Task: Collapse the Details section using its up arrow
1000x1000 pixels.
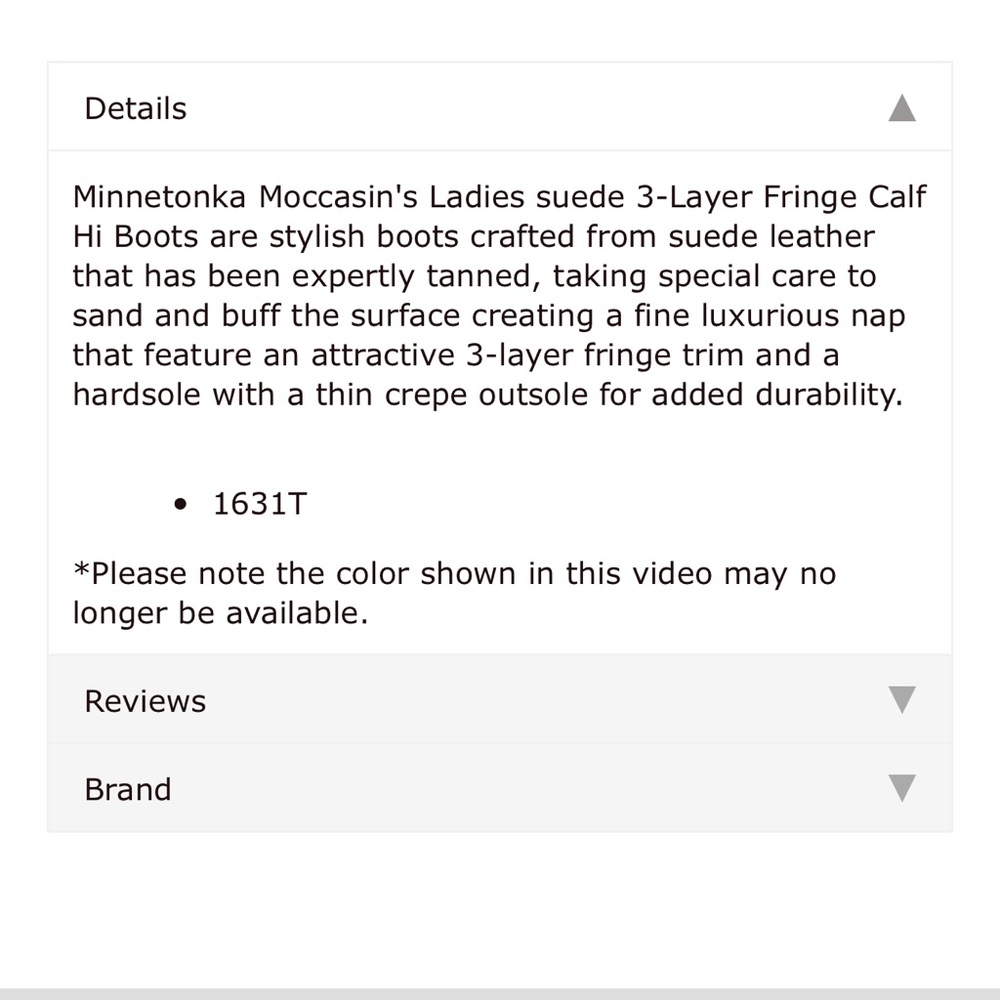Action: [901, 108]
